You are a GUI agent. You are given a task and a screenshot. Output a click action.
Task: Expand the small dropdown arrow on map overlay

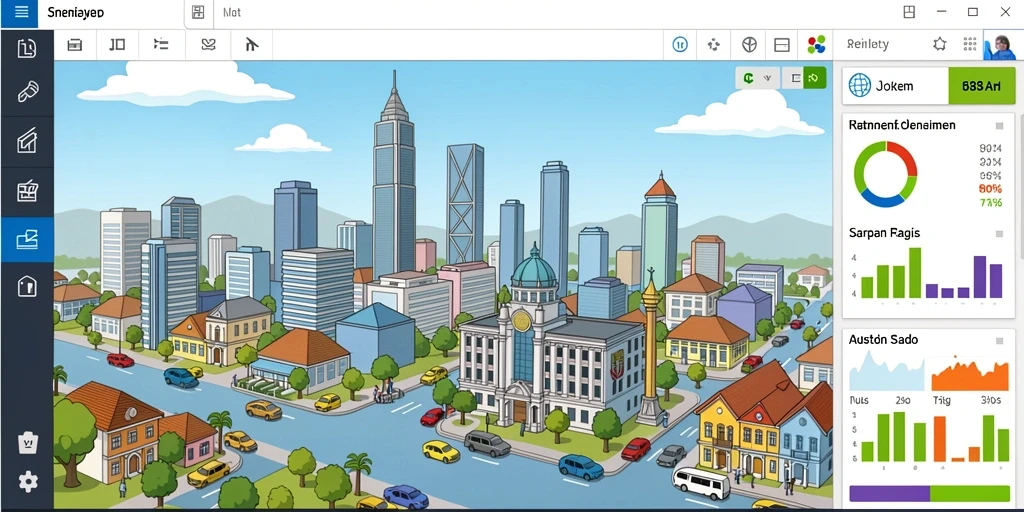(767, 78)
